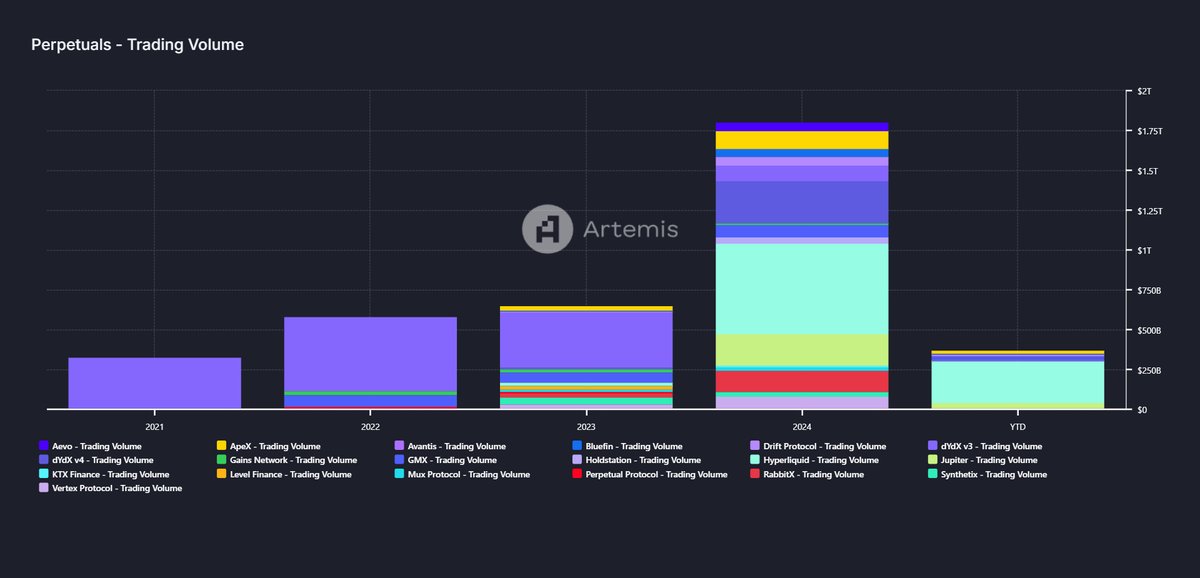Click the purple 2021 trading volume bar

coord(154,383)
